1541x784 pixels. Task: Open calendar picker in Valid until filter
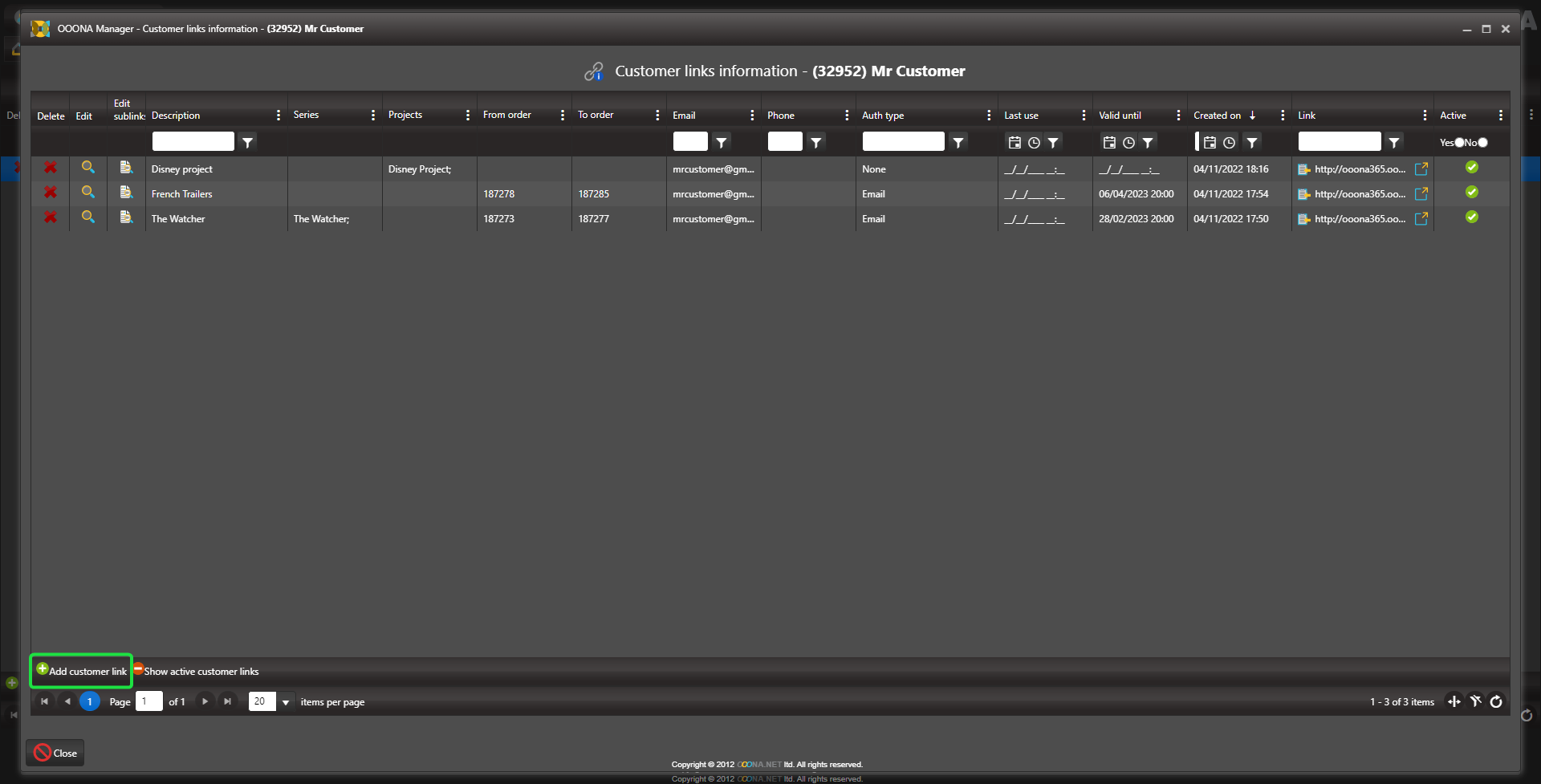pyautogui.click(x=1109, y=142)
